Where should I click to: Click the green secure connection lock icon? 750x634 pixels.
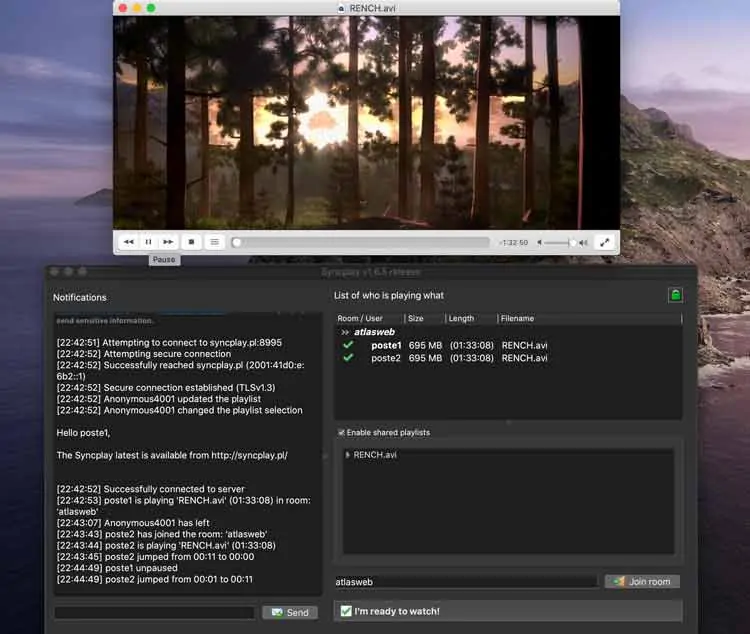(675, 295)
